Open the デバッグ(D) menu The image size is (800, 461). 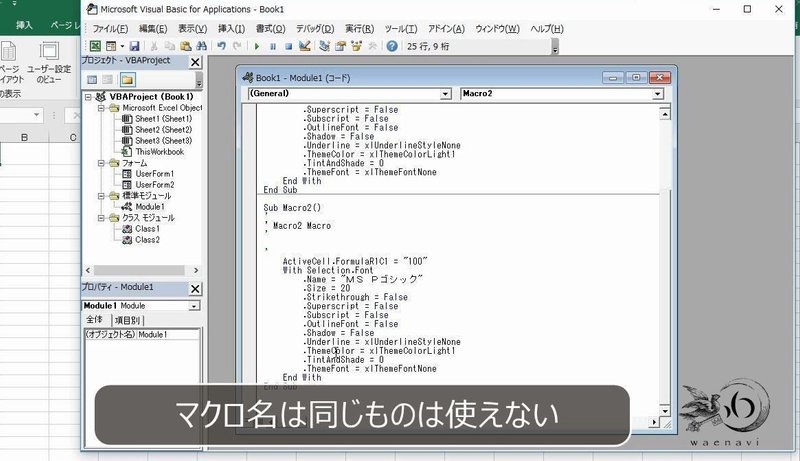coord(315,29)
